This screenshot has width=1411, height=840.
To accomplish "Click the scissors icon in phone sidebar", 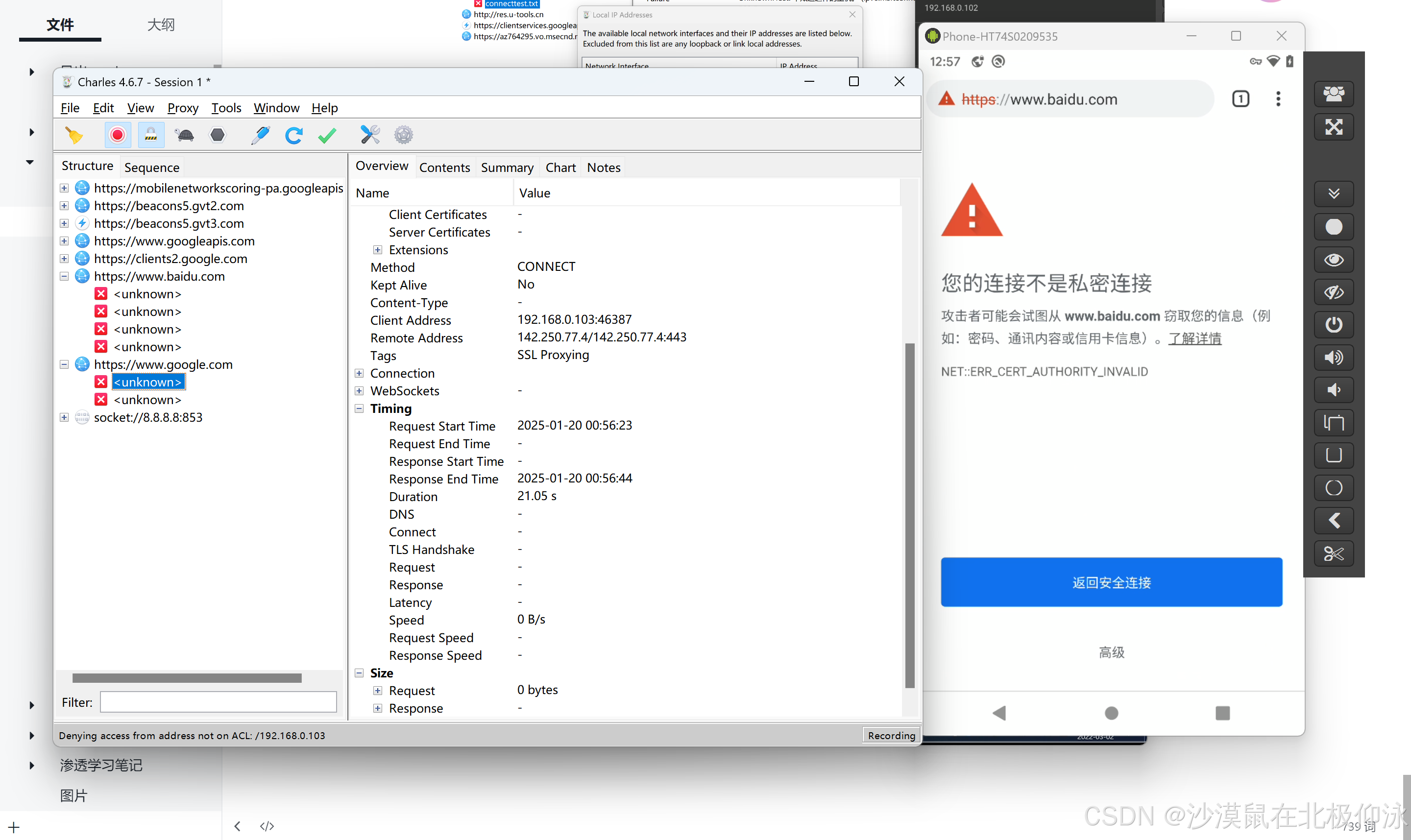I will tap(1334, 553).
